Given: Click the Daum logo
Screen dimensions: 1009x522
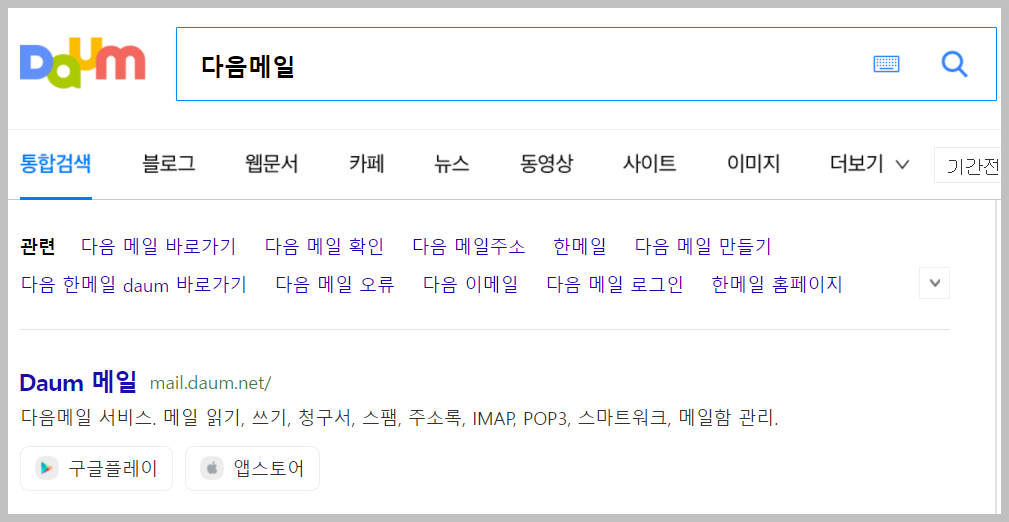Looking at the screenshot, I should [x=82, y=63].
